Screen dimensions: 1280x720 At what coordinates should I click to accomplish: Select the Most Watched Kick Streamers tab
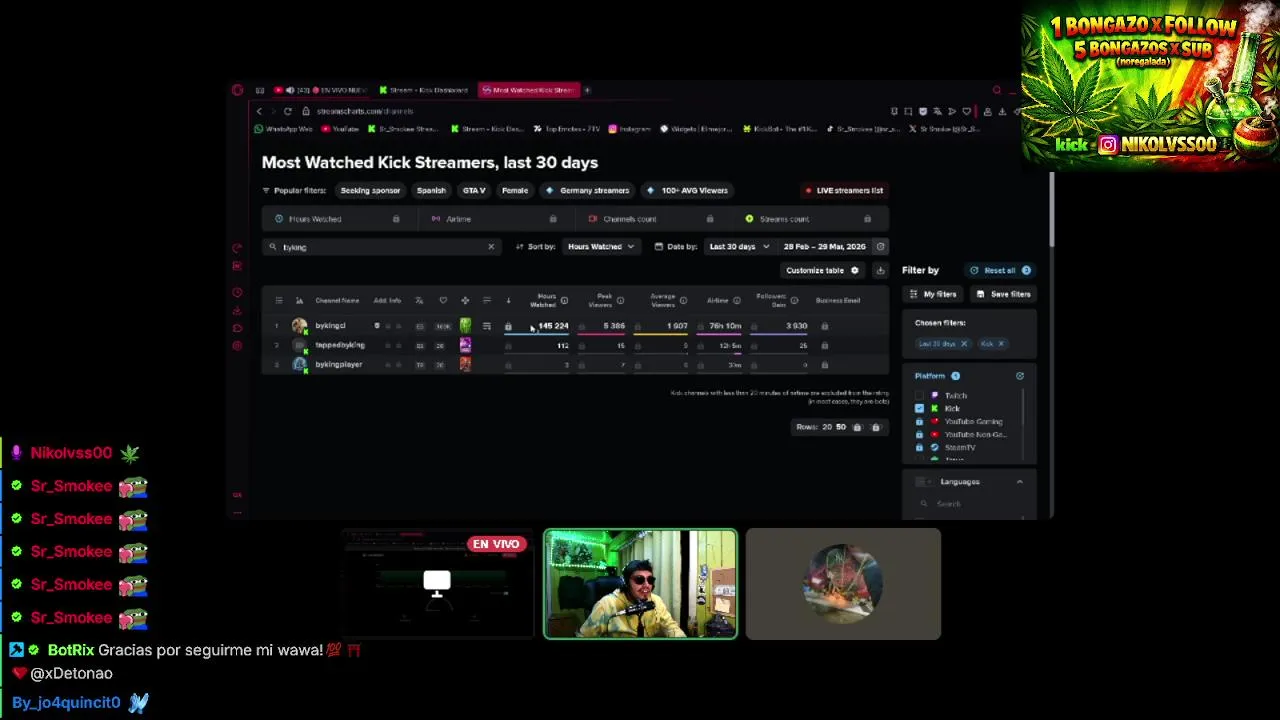528,90
